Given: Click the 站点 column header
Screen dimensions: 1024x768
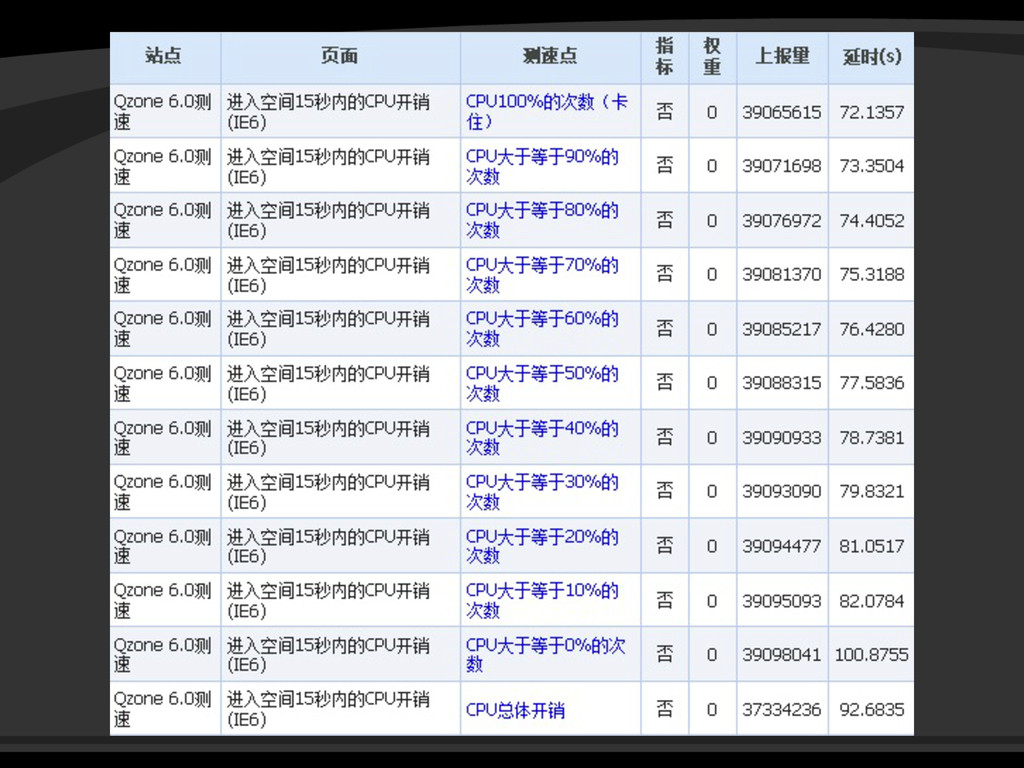Looking at the screenshot, I should tap(163, 56).
